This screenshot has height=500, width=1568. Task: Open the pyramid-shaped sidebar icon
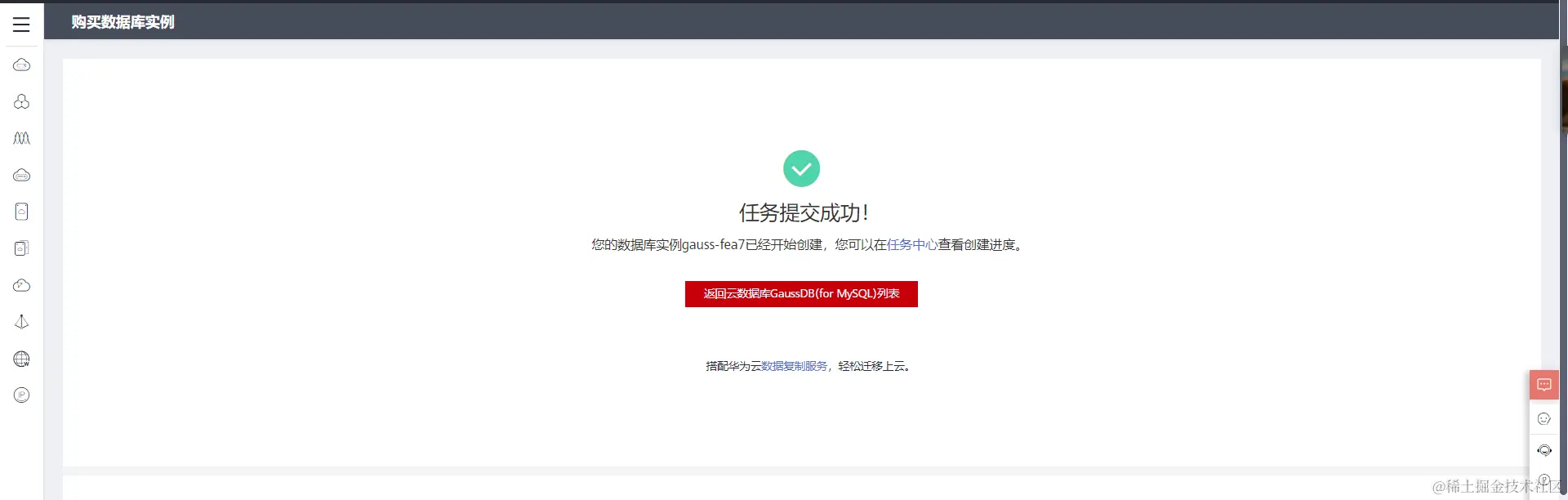tap(22, 322)
